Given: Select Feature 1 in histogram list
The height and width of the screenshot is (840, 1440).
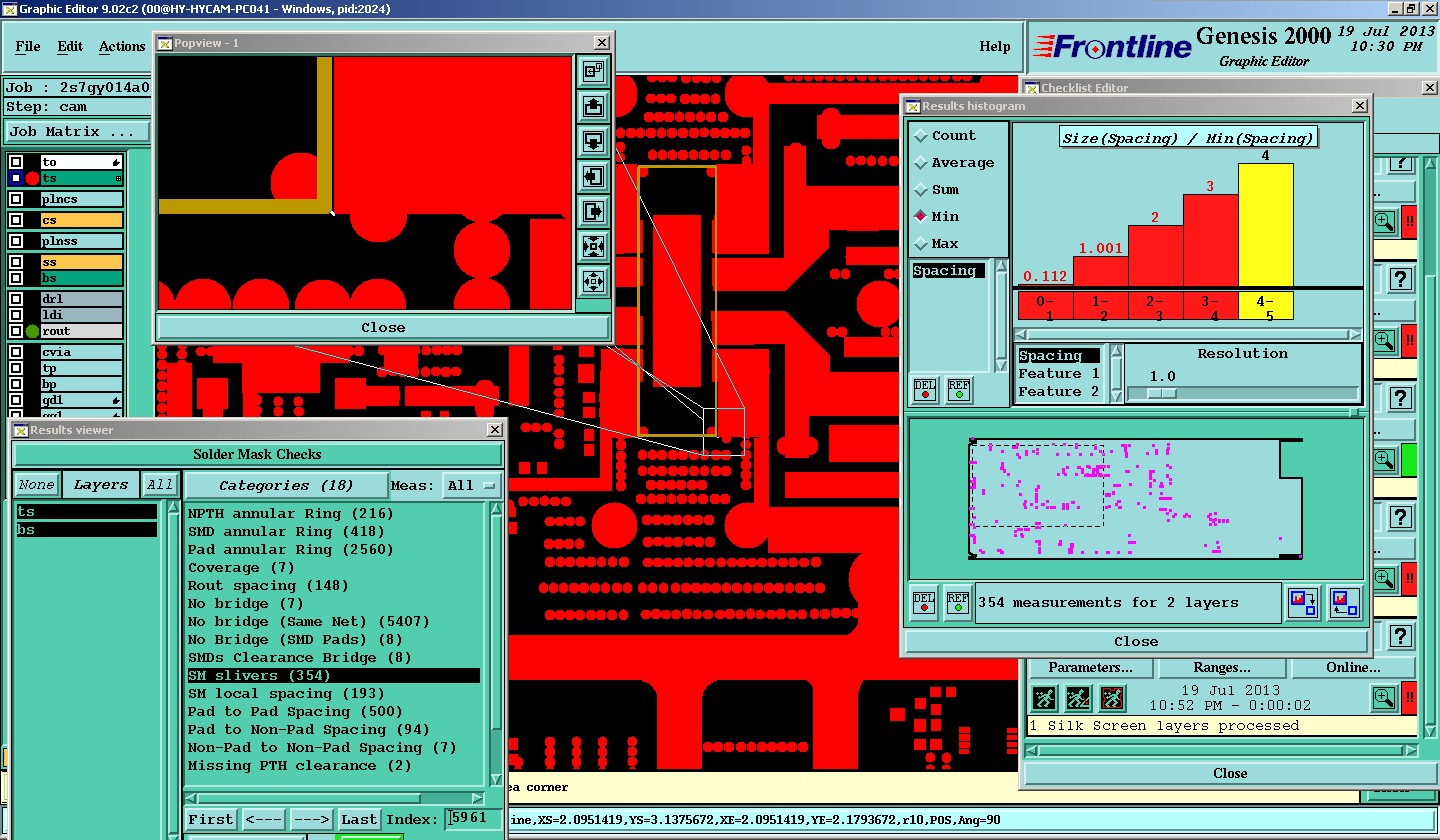Looking at the screenshot, I should (1058, 374).
